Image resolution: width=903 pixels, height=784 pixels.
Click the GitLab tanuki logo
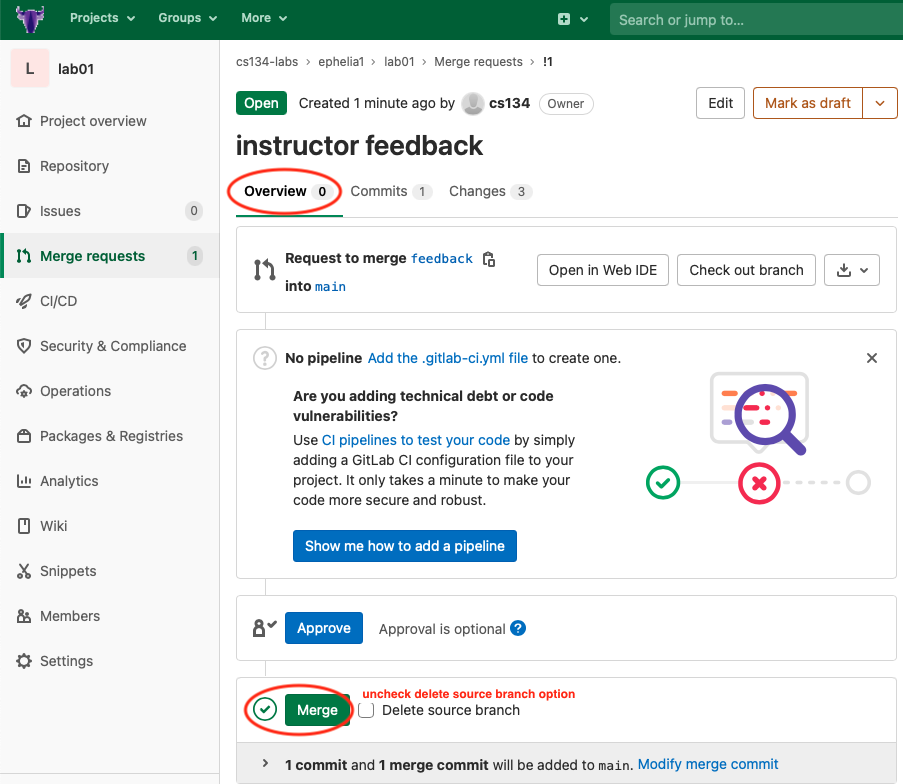pos(30,19)
